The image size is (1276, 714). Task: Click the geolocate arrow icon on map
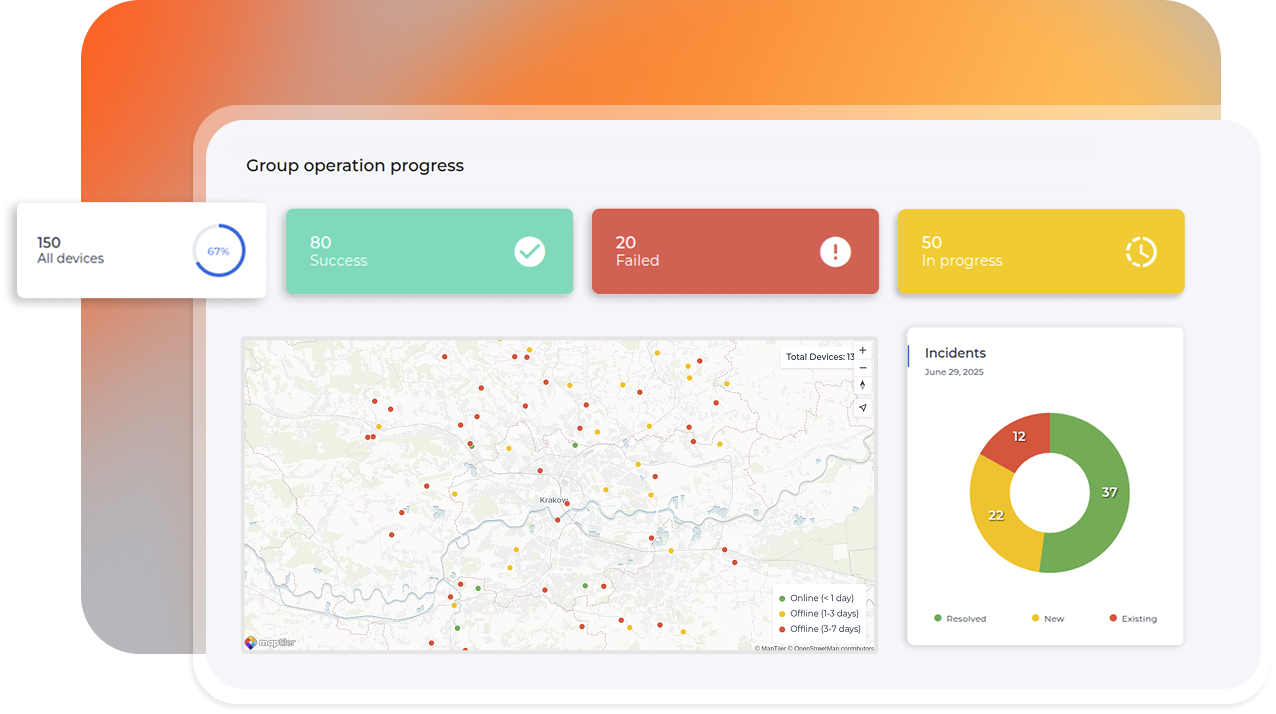tap(863, 408)
